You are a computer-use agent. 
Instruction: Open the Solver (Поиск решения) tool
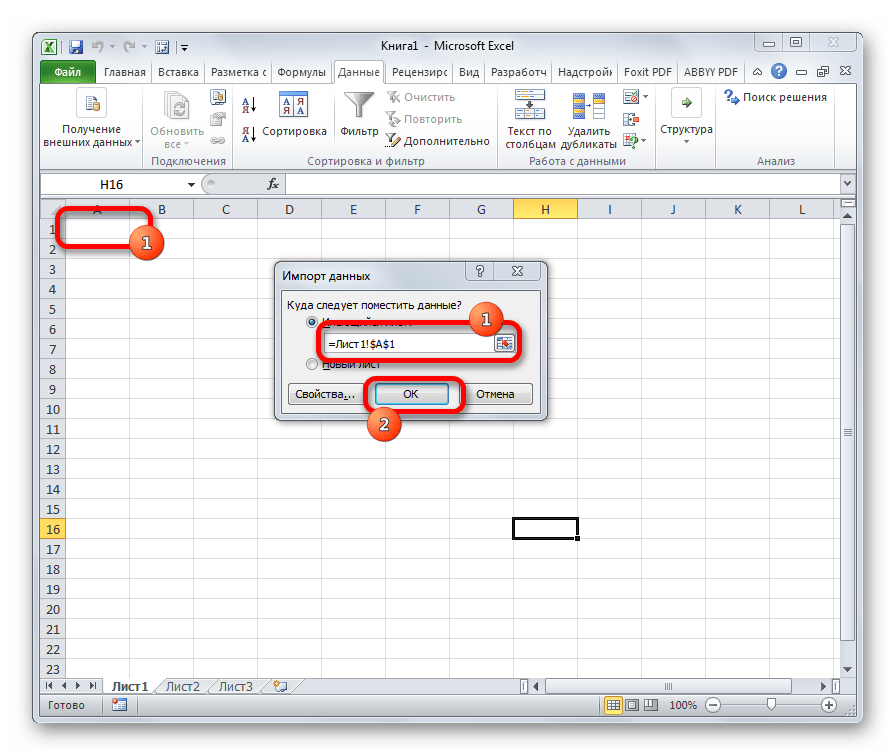click(x=776, y=97)
